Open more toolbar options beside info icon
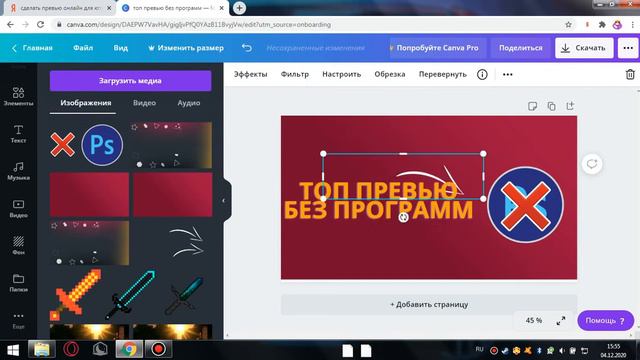 click(x=507, y=74)
